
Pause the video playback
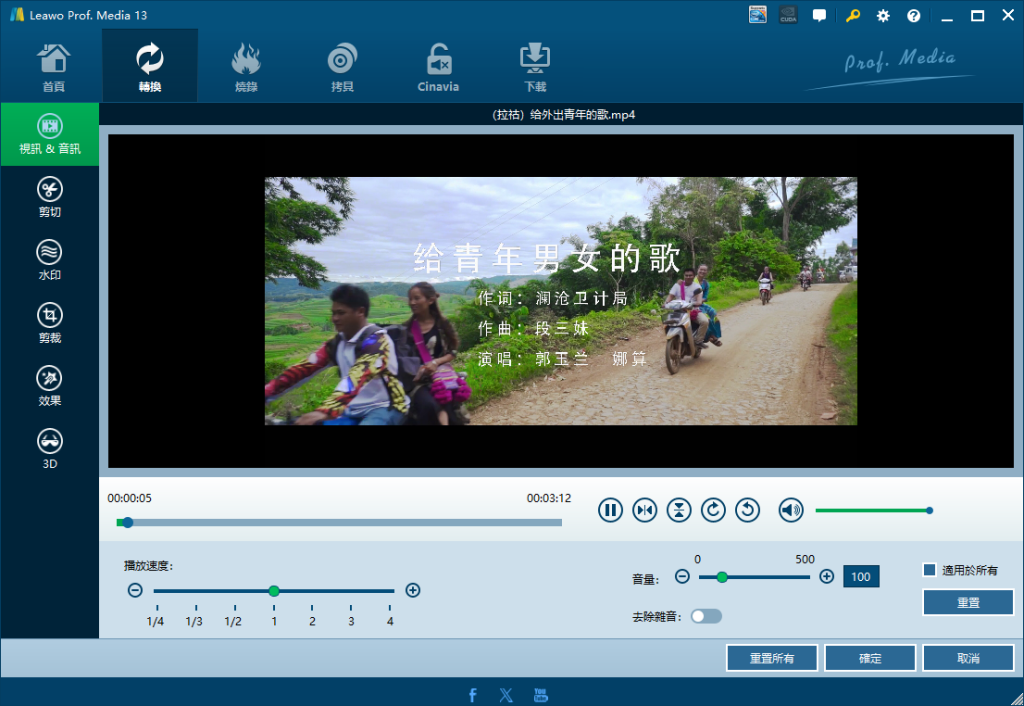610,510
